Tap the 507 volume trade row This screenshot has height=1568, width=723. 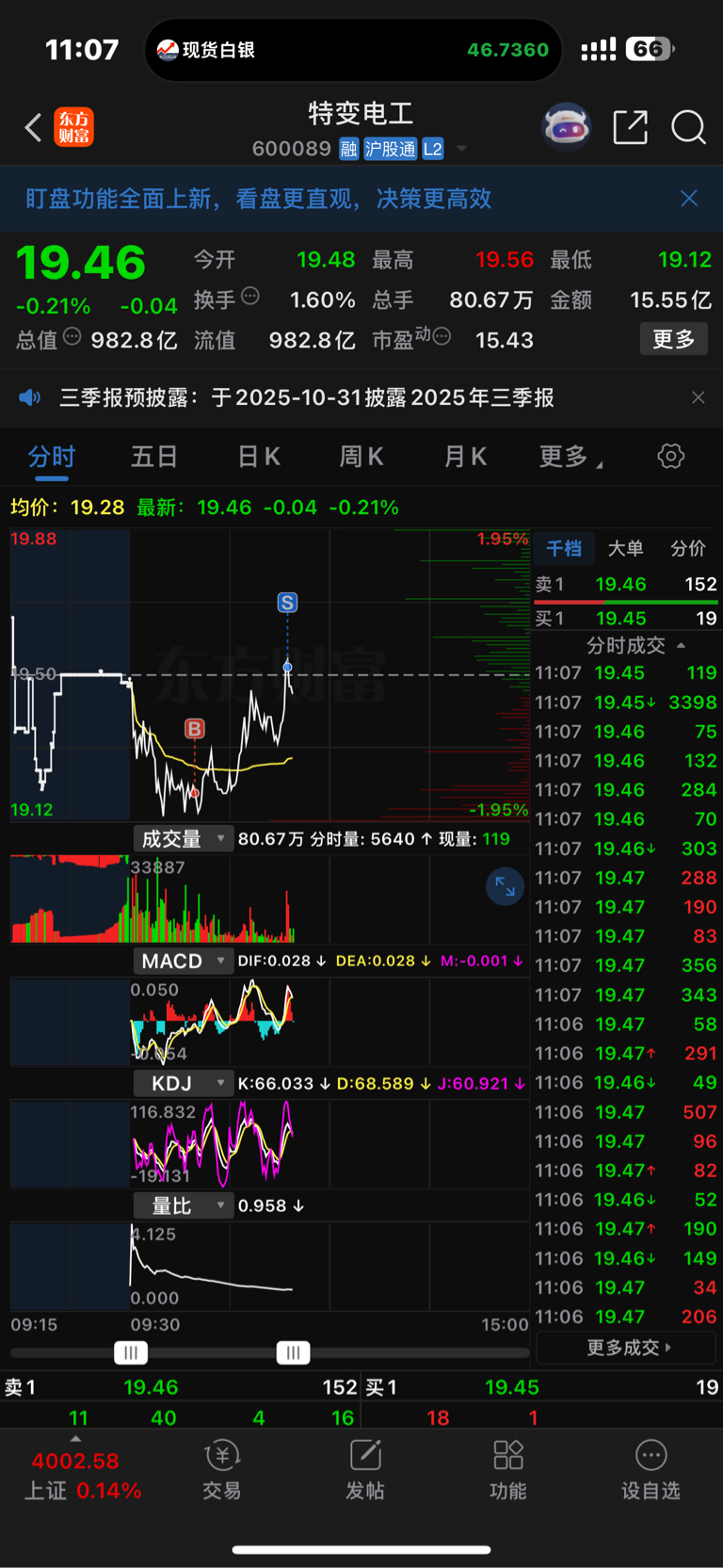(x=626, y=1112)
